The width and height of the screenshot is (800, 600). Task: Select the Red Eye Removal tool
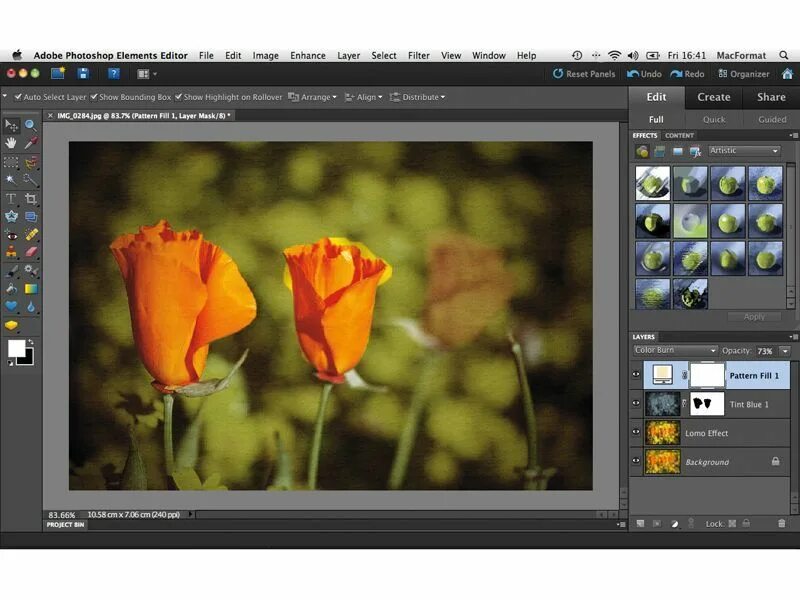click(11, 235)
